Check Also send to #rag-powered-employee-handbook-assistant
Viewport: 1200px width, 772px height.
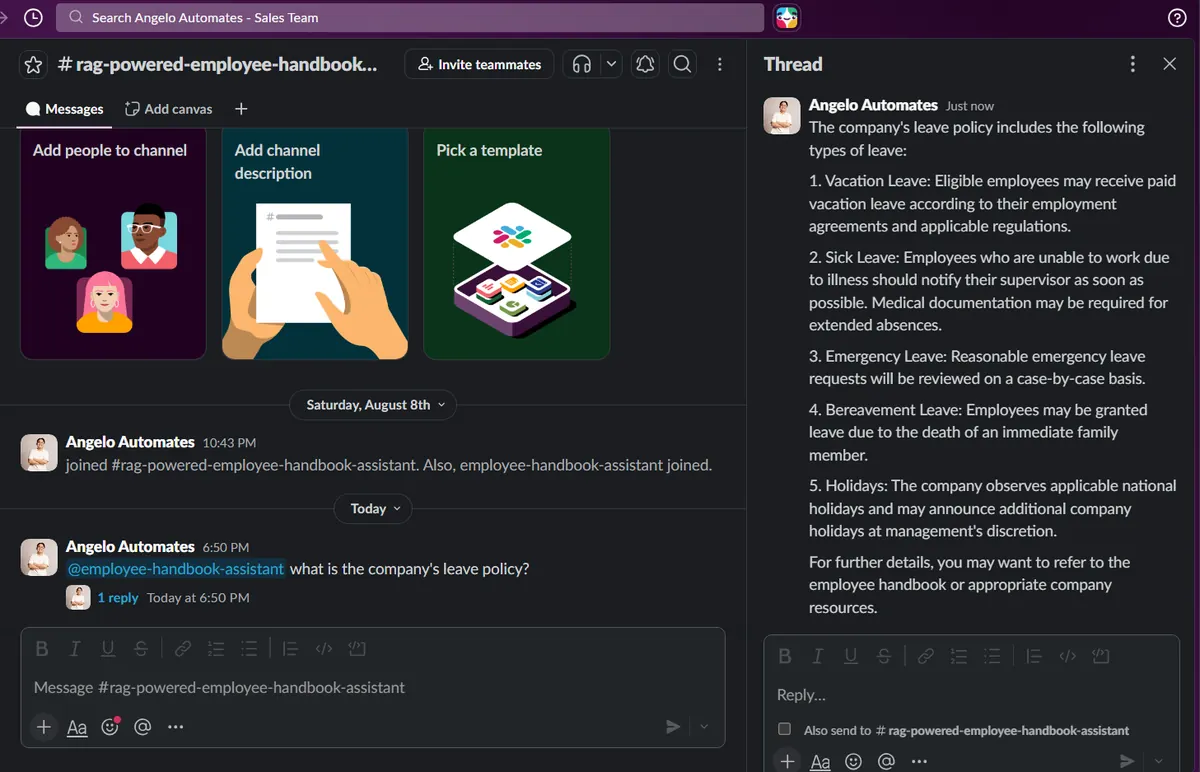tap(785, 730)
